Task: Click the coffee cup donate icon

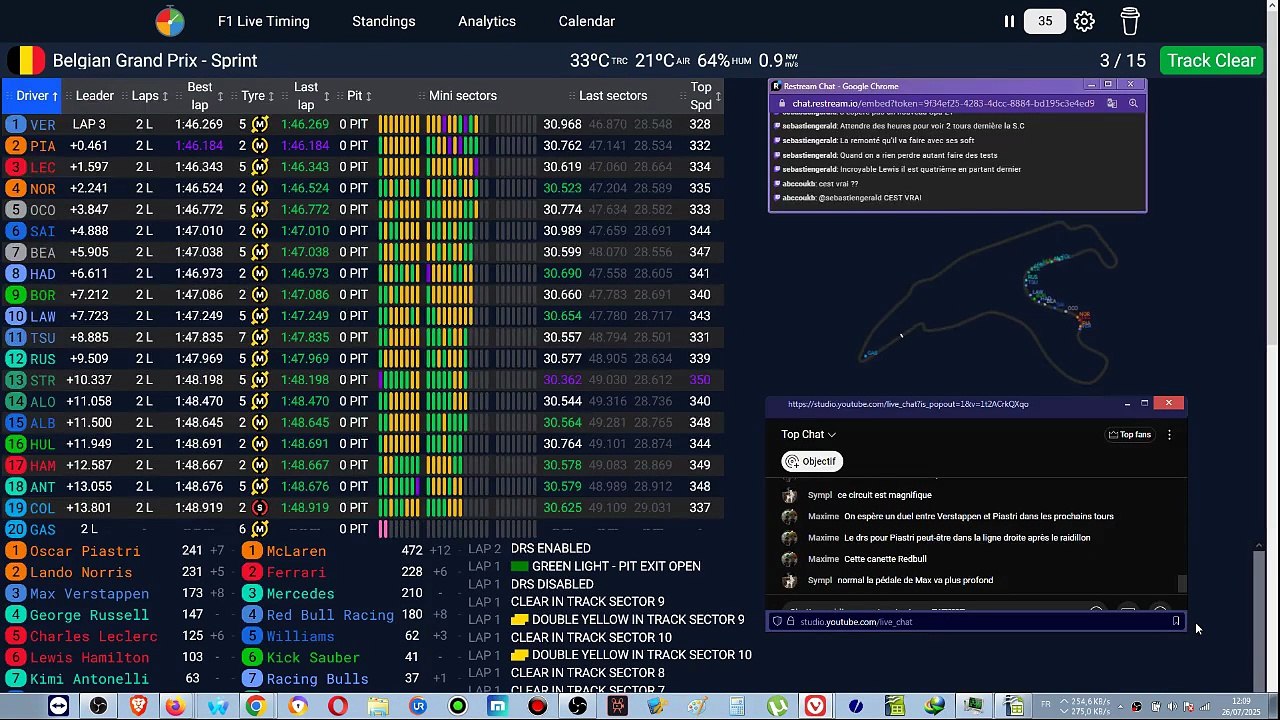Action: pos(1130,21)
